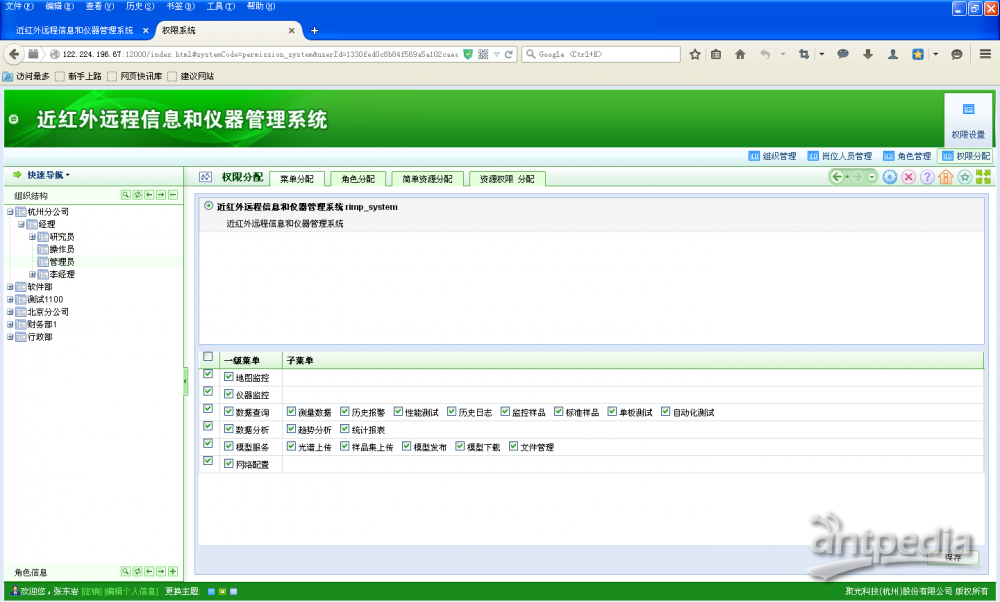Uncheck the 地图监控 menu checkbox
Image resolution: width=1000 pixels, height=602 pixels.
point(229,377)
